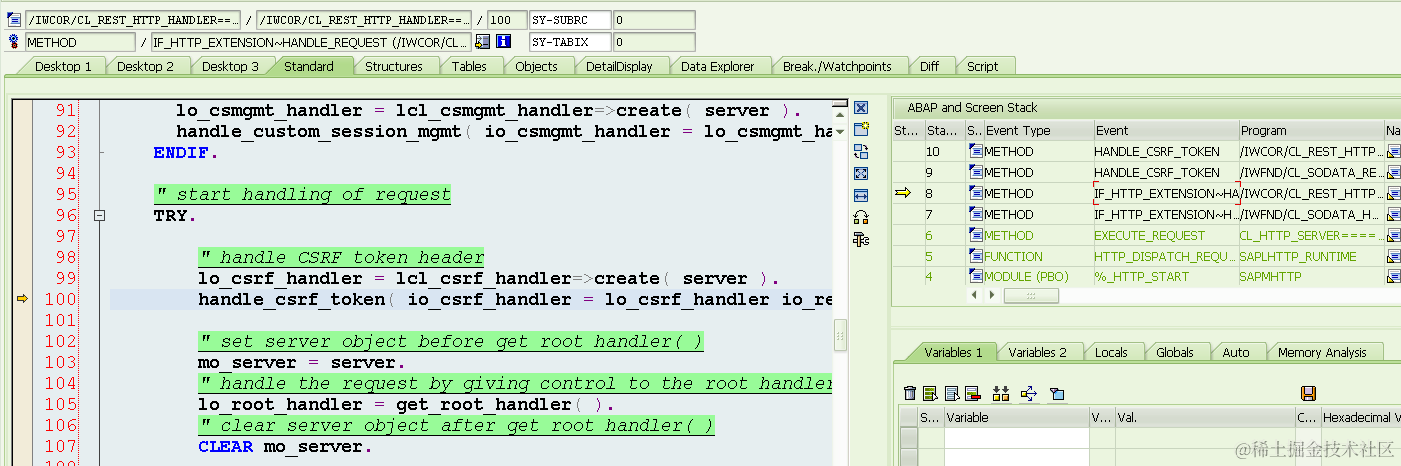Select the Locals tab
Image resolution: width=1401 pixels, height=466 pixels.
pyautogui.click(x=1110, y=352)
